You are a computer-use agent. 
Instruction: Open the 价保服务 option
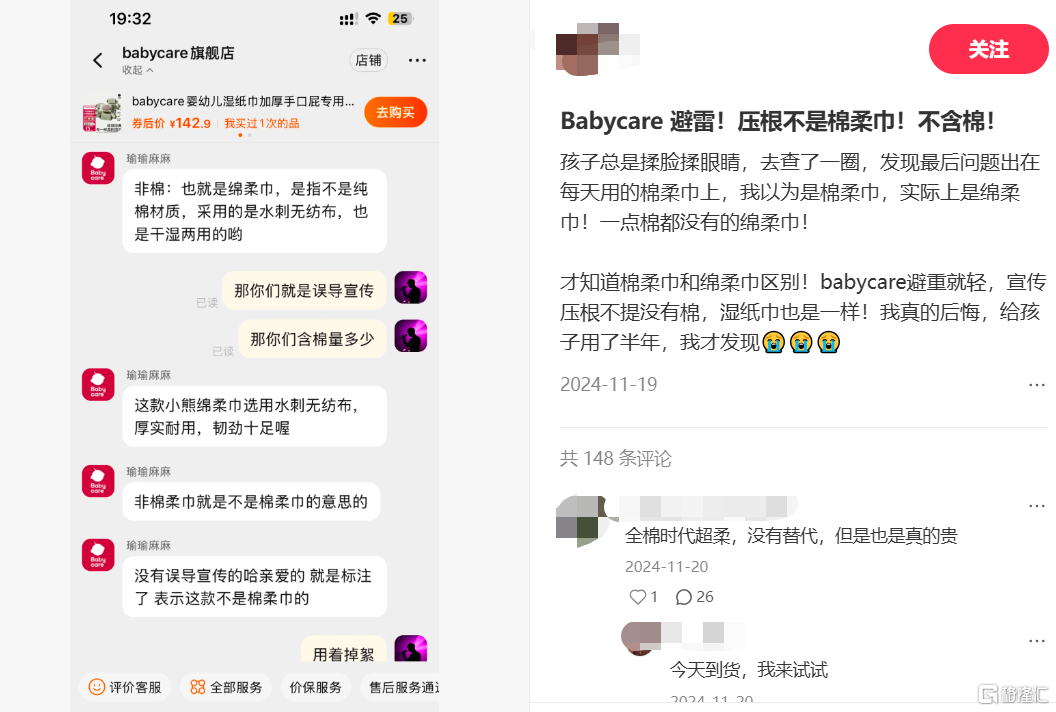(x=315, y=687)
